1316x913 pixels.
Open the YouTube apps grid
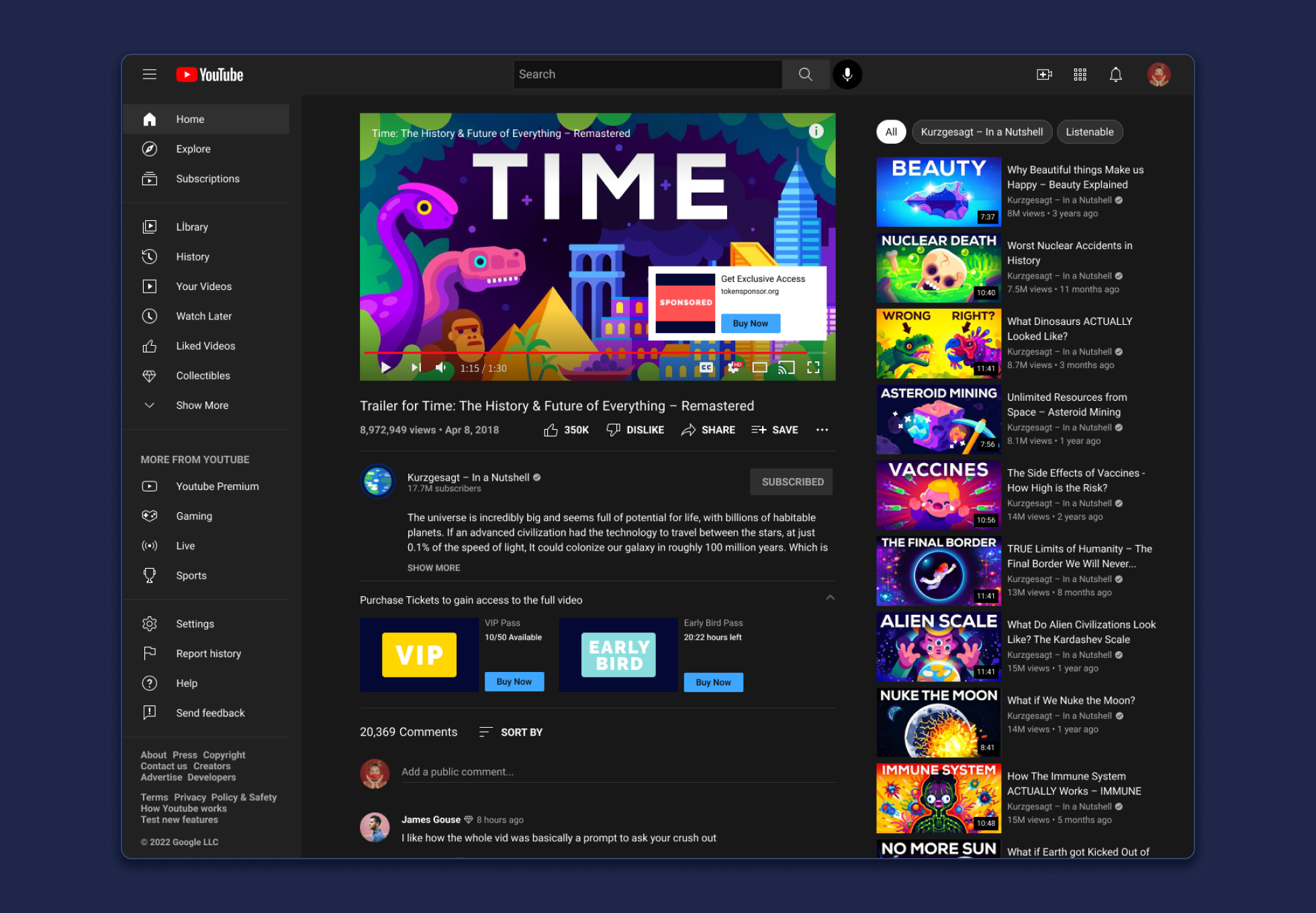pos(1080,75)
